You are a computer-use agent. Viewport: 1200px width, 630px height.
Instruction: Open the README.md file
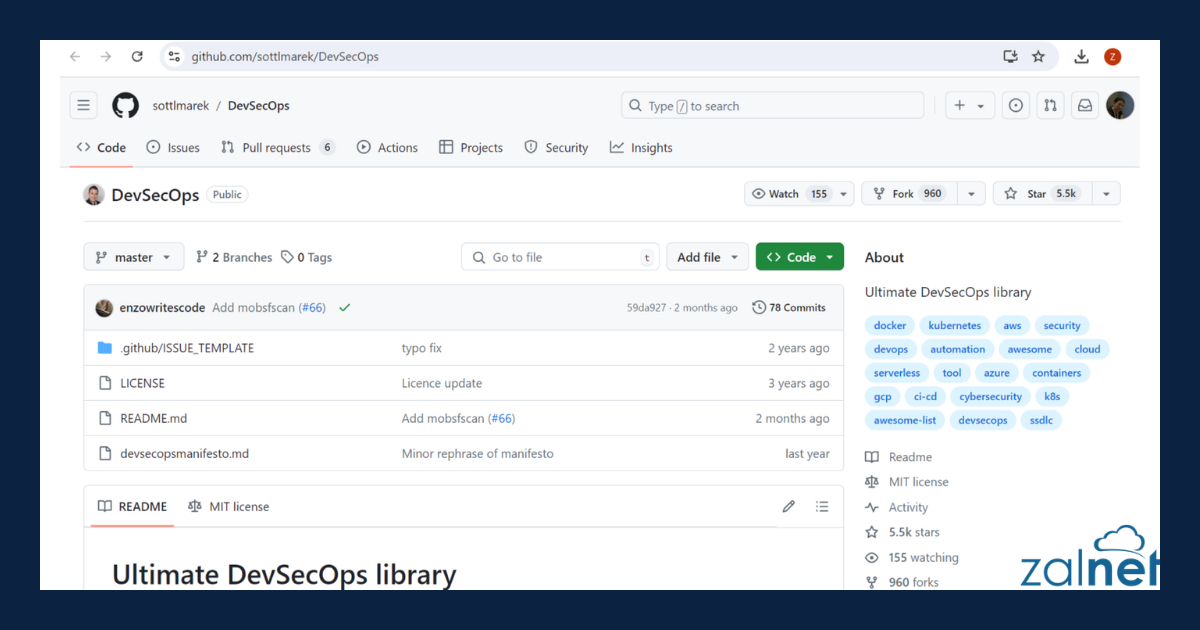[153, 418]
